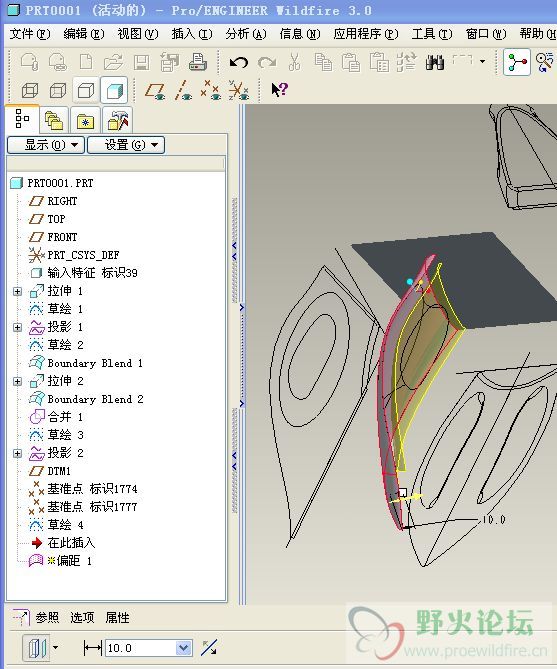
Task: Open the 插入(I) menu
Action: click(192, 34)
